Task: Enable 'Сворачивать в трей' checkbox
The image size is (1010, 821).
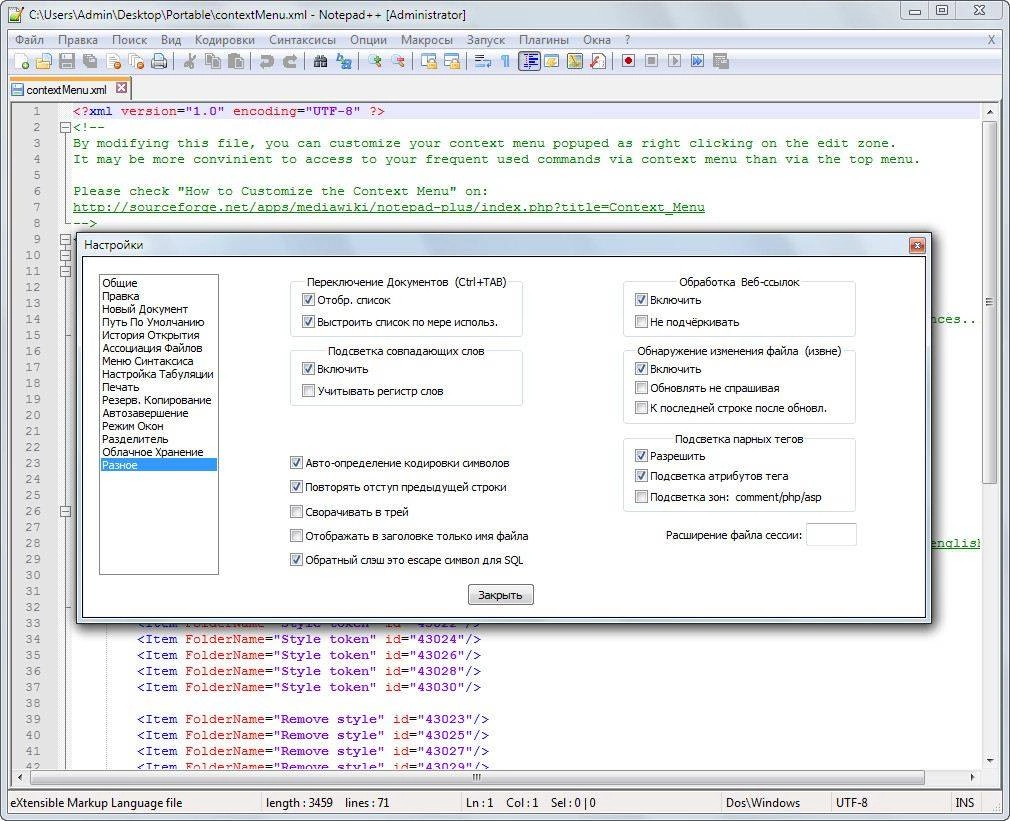Action: point(296,512)
